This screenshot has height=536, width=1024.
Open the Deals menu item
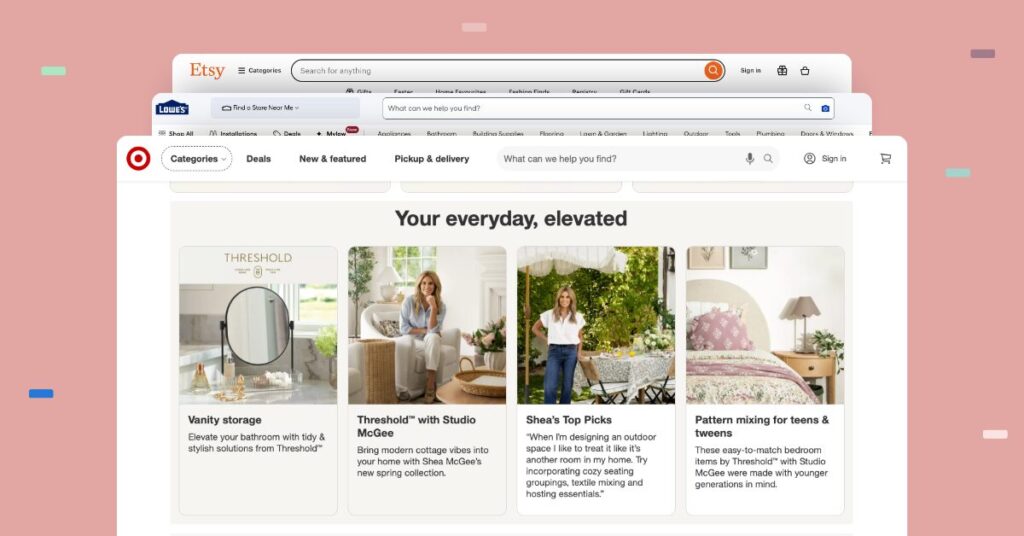(259, 159)
